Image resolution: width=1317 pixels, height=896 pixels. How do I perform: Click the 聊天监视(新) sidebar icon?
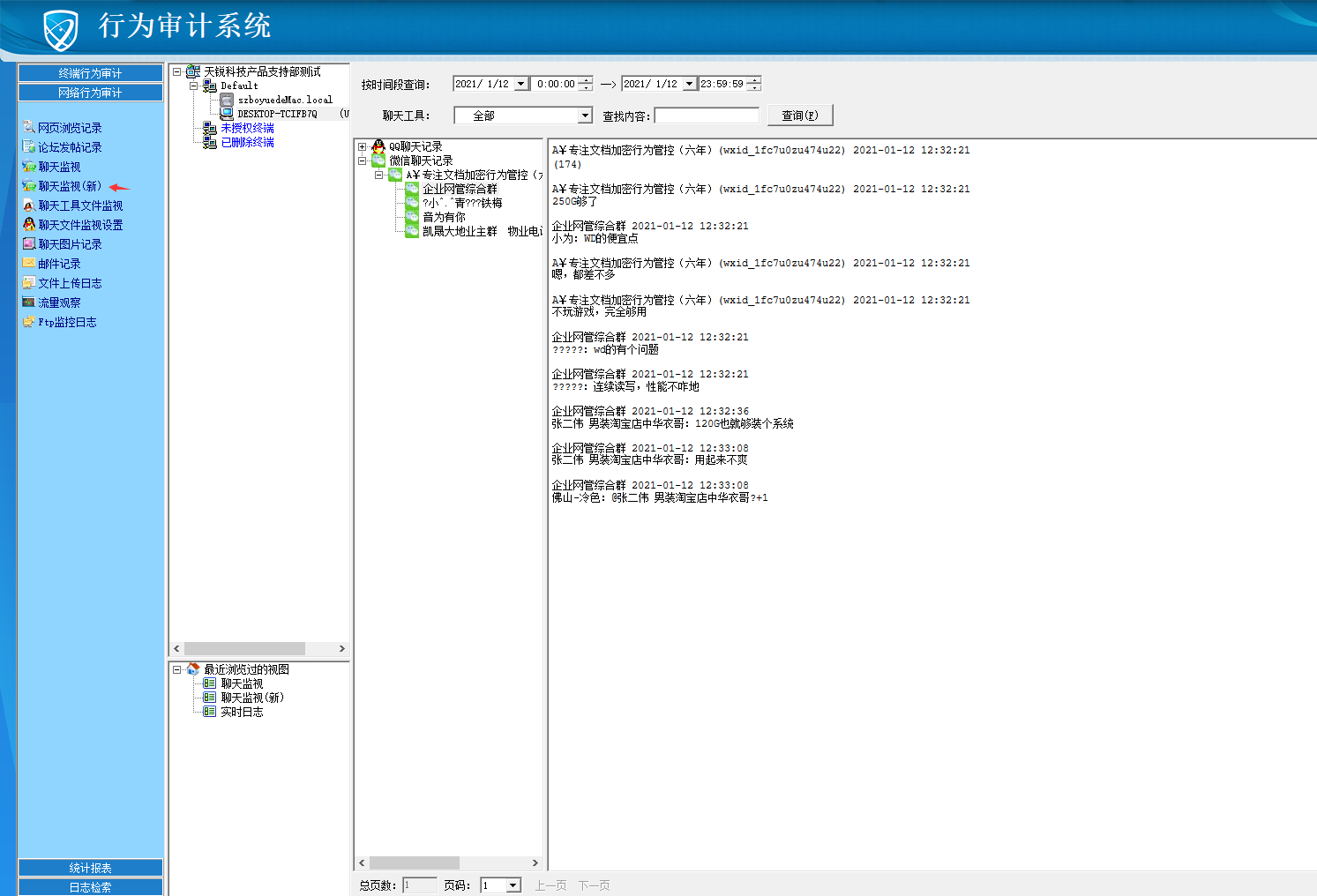29,186
